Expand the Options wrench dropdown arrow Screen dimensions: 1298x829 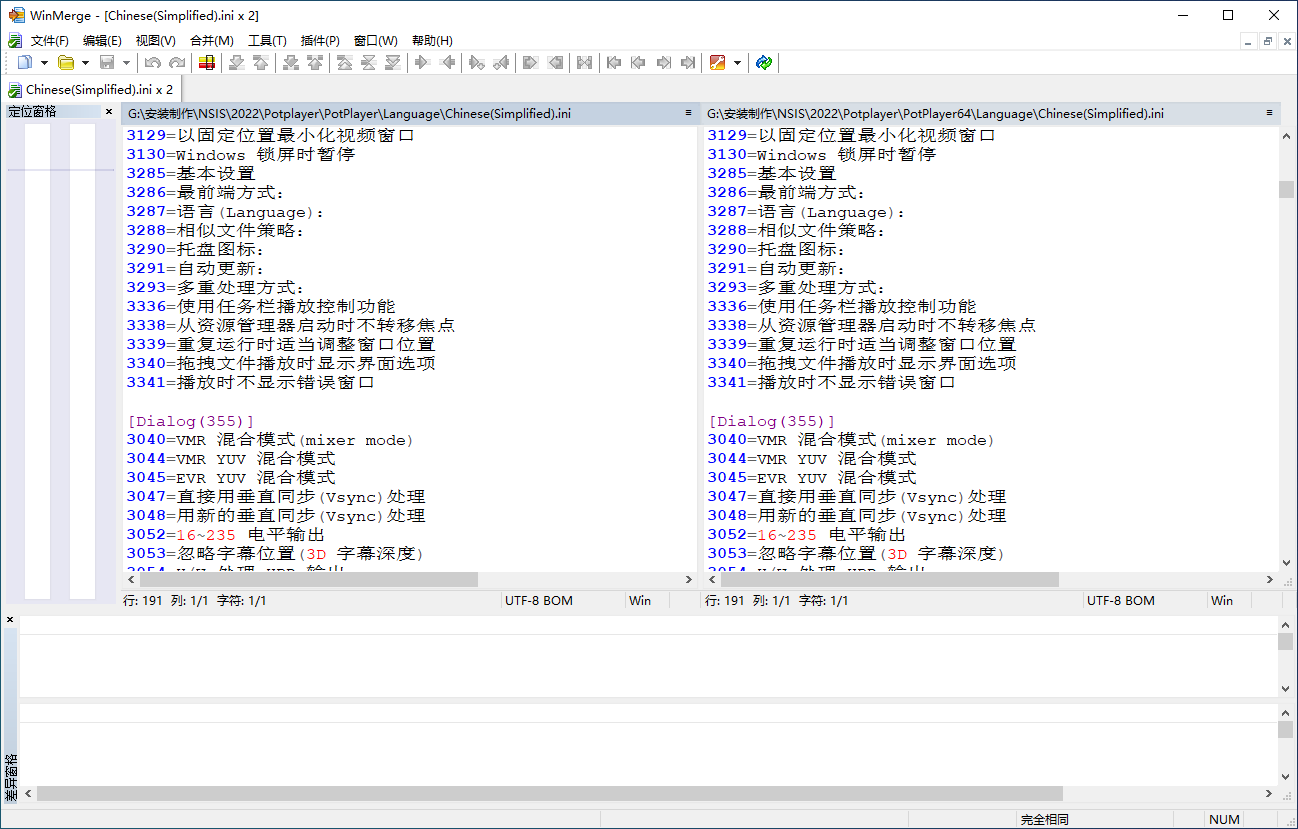737,63
